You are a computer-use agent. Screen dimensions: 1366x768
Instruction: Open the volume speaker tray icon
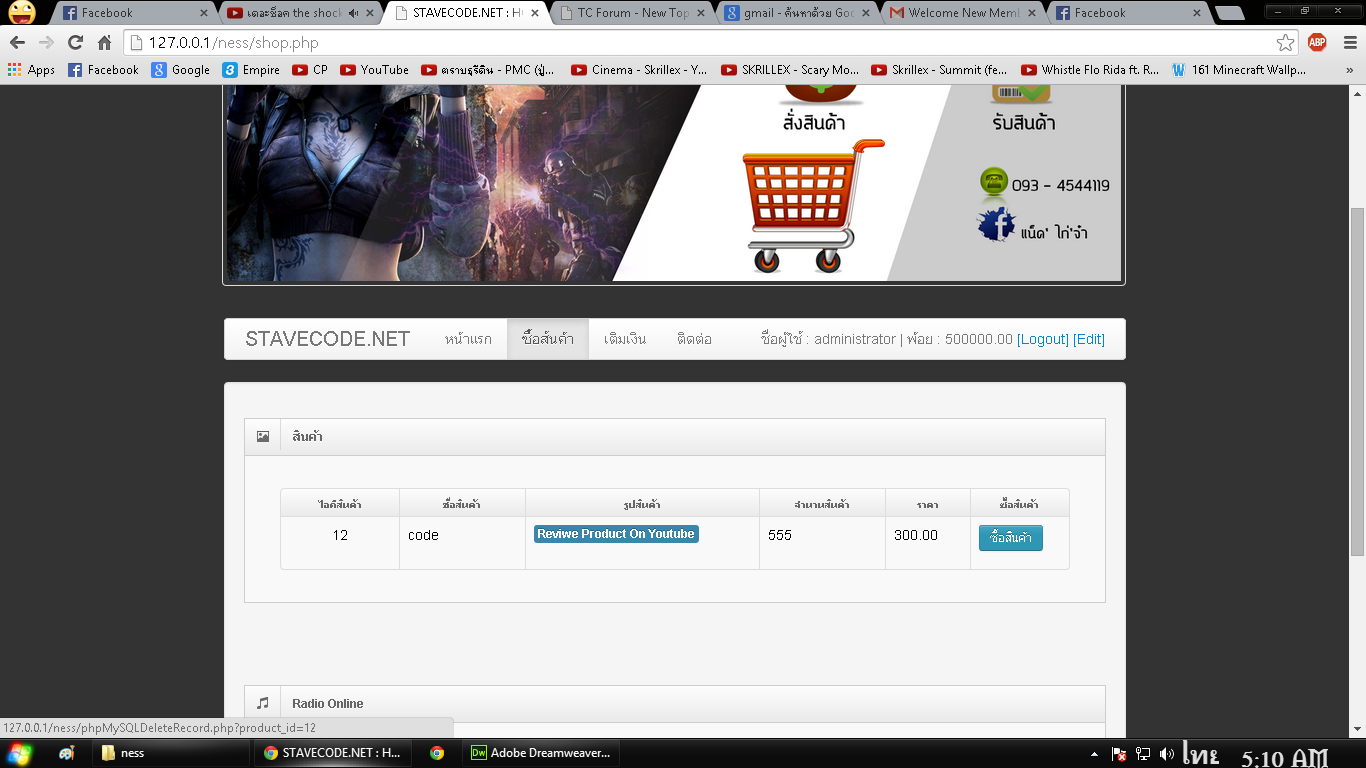click(1166, 753)
